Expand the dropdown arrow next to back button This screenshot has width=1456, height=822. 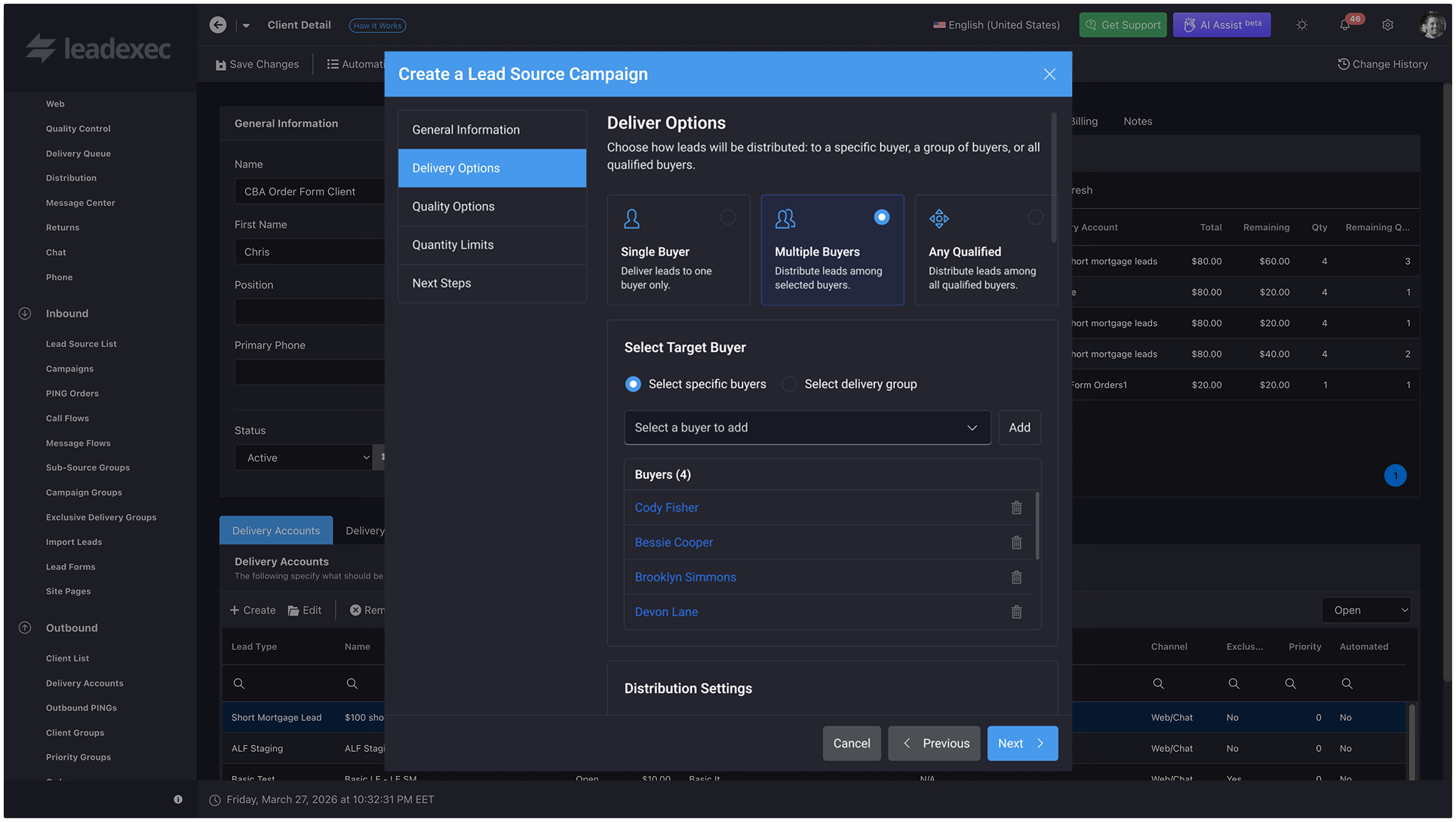point(246,26)
